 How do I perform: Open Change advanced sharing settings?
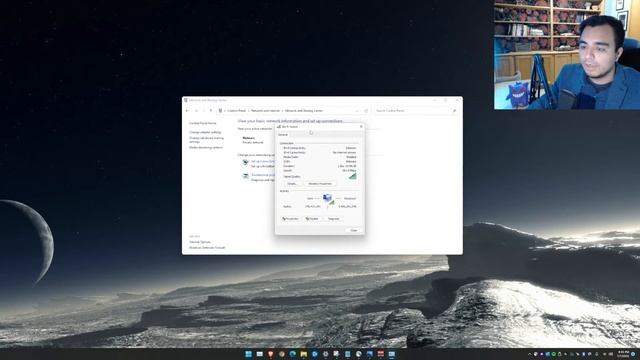pyautogui.click(x=206, y=140)
